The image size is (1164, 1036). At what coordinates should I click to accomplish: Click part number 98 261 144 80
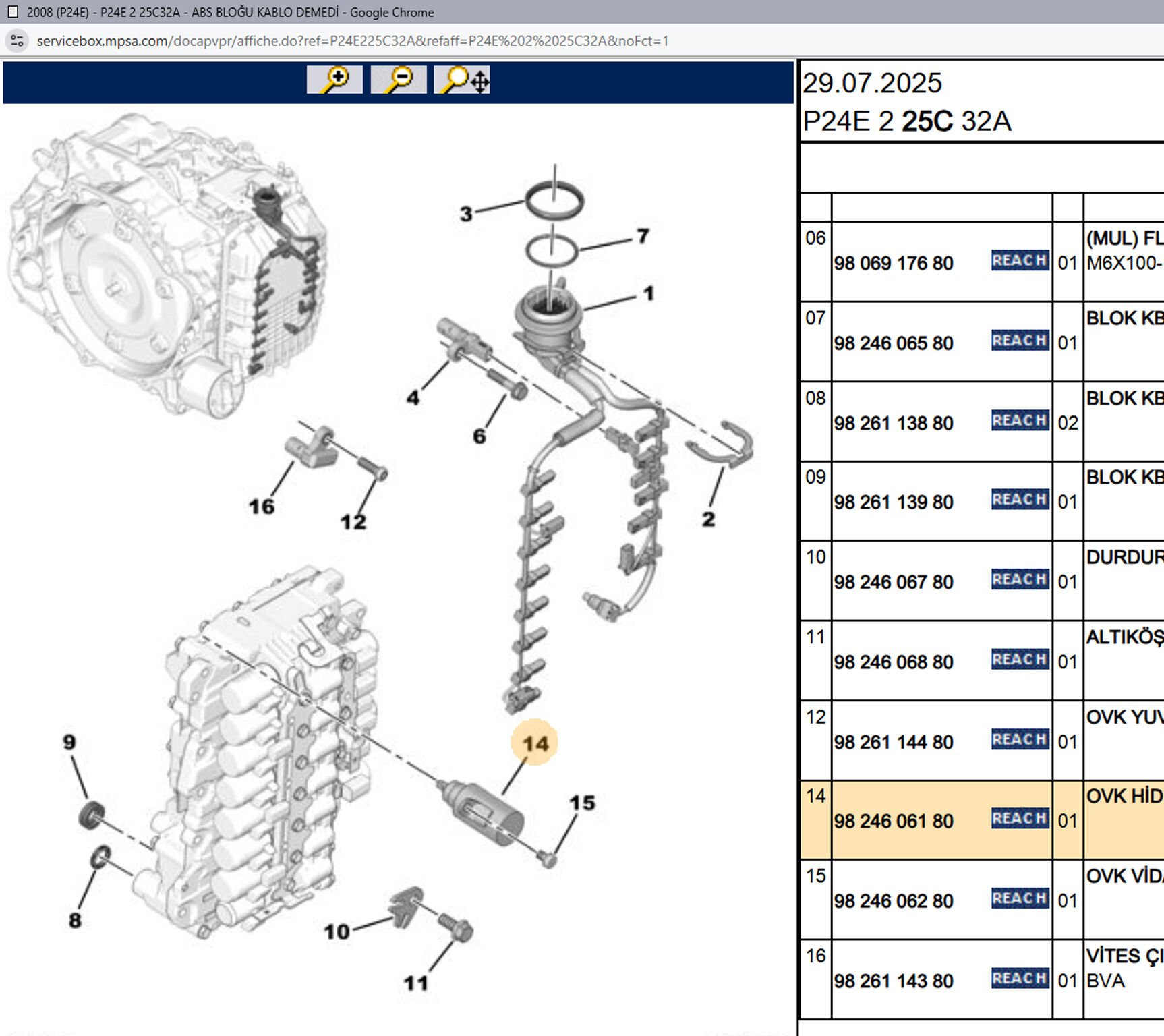(x=894, y=742)
